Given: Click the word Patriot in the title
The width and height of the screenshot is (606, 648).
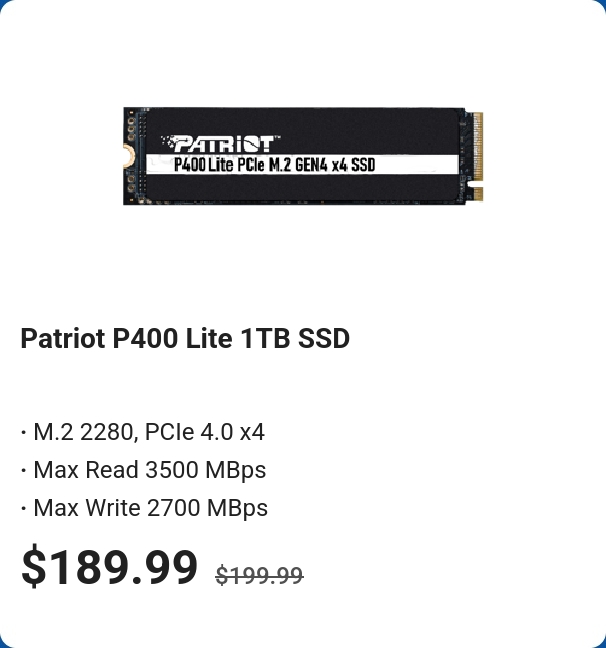Looking at the screenshot, I should tap(63, 338).
